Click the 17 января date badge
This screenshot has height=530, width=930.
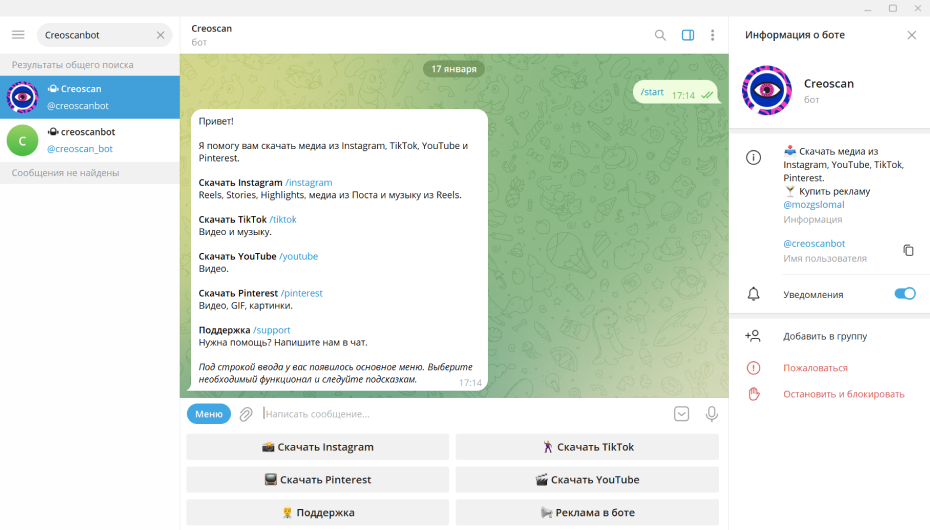[454, 69]
